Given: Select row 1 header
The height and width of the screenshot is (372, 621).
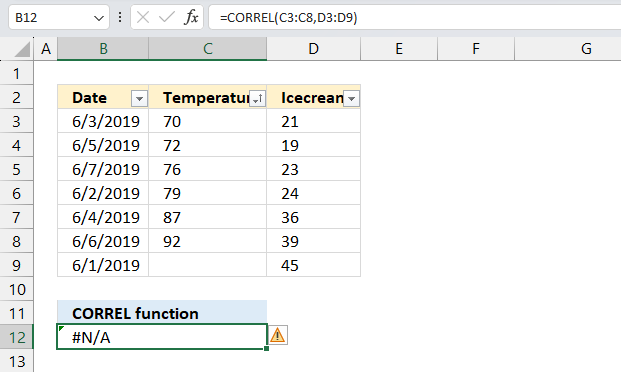Looking at the screenshot, I should pyautogui.click(x=16, y=73).
